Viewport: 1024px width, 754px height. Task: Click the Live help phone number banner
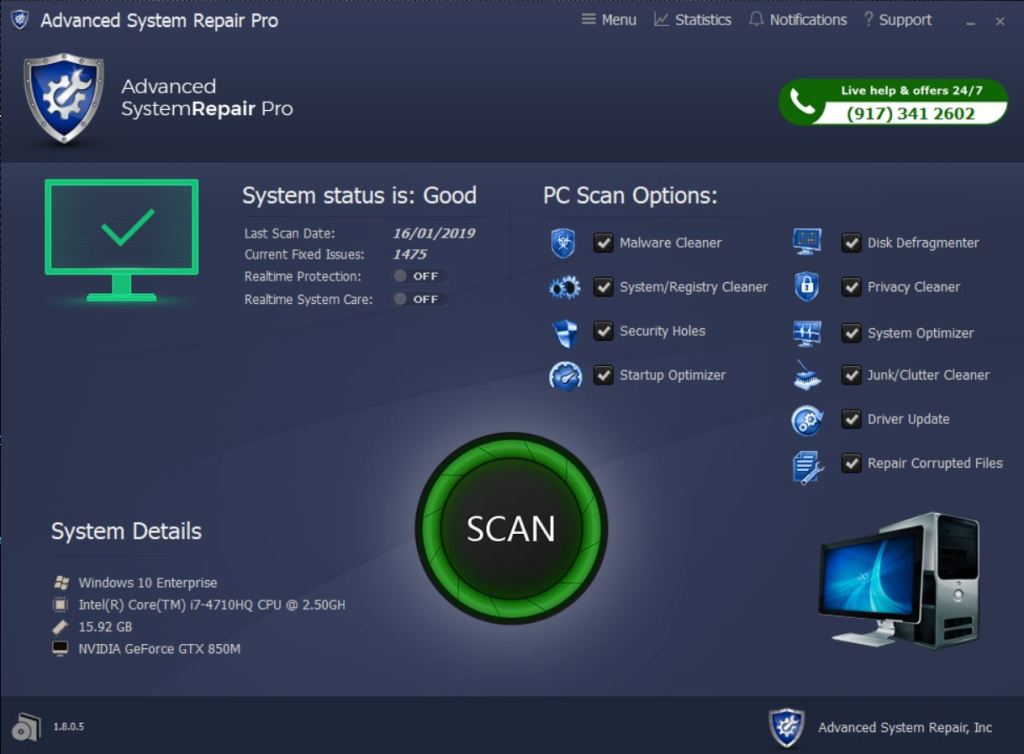click(x=892, y=103)
